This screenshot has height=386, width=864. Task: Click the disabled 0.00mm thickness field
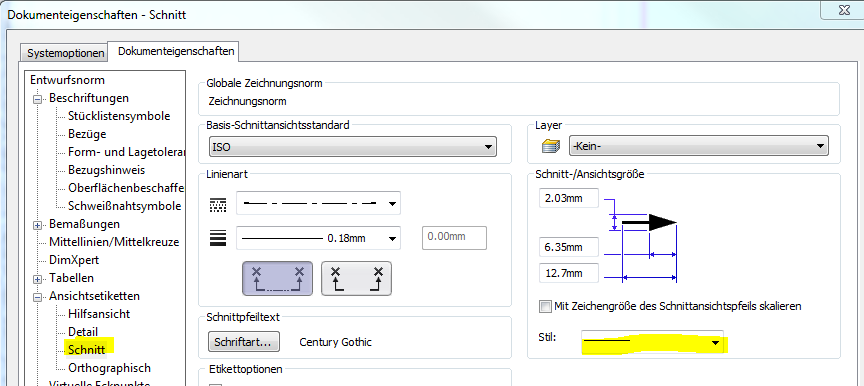tap(455, 238)
